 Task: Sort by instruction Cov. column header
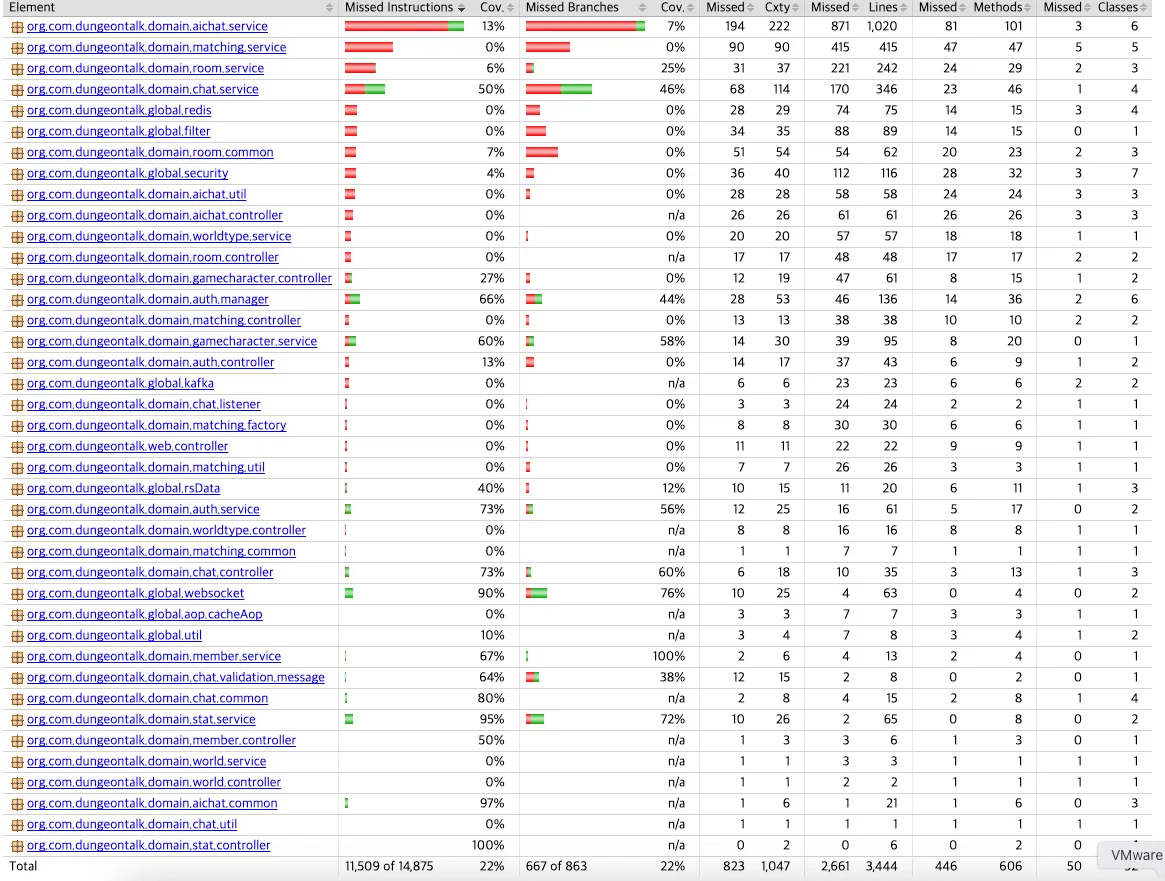(492, 7)
